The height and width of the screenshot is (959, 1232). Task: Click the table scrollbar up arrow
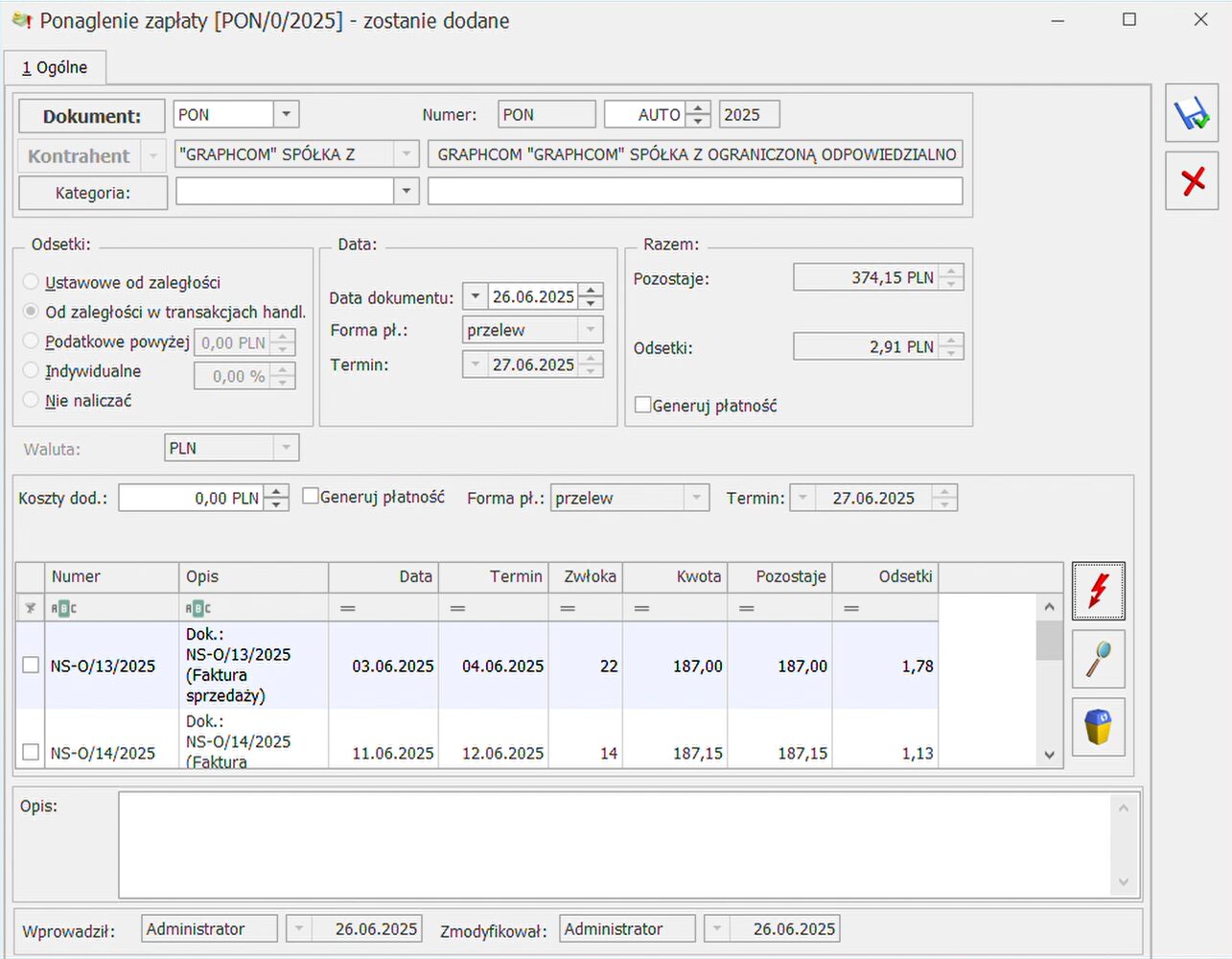click(x=1049, y=606)
